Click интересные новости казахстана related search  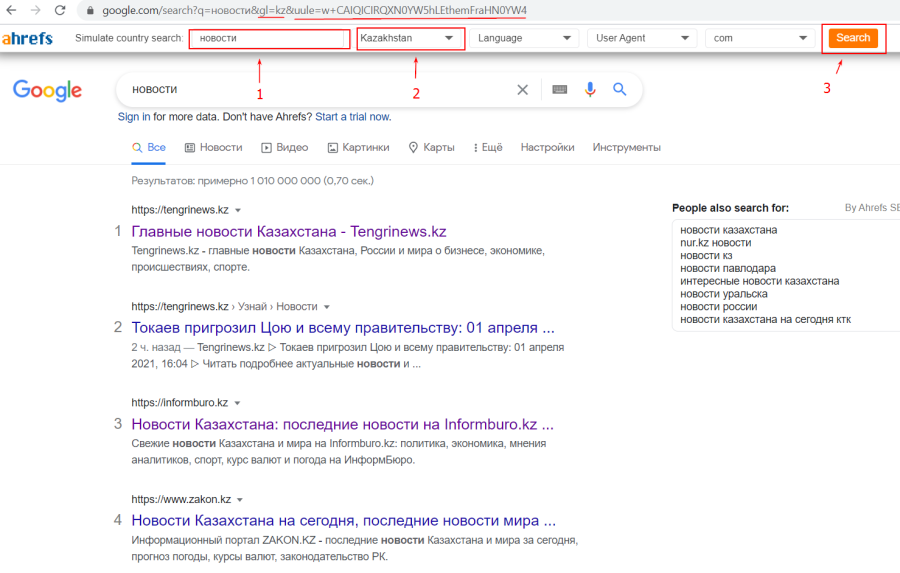pos(759,281)
